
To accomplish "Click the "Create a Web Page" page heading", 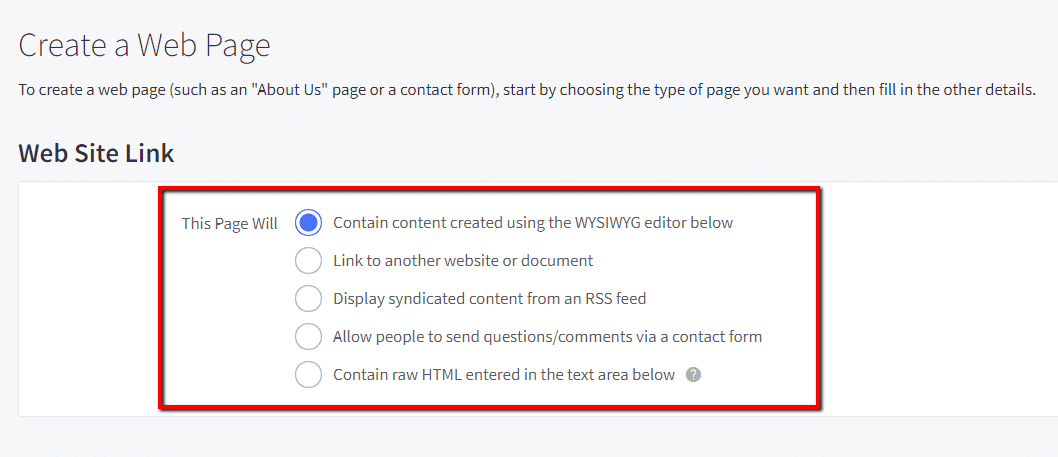I will (144, 45).
